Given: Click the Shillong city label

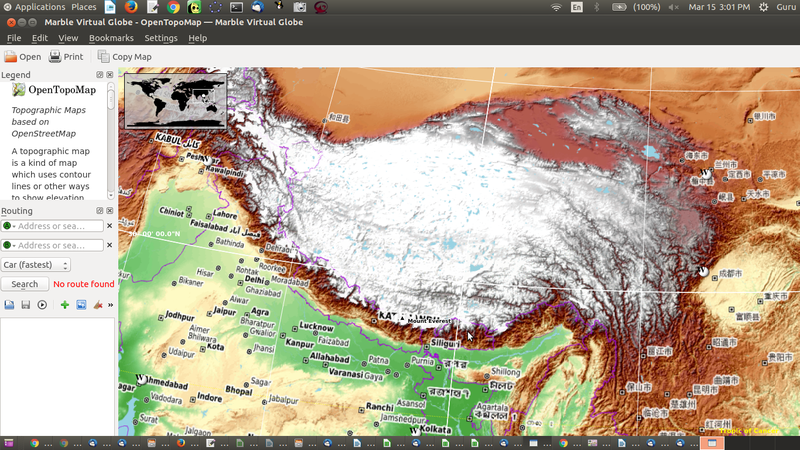Looking at the screenshot, I should [506, 372].
